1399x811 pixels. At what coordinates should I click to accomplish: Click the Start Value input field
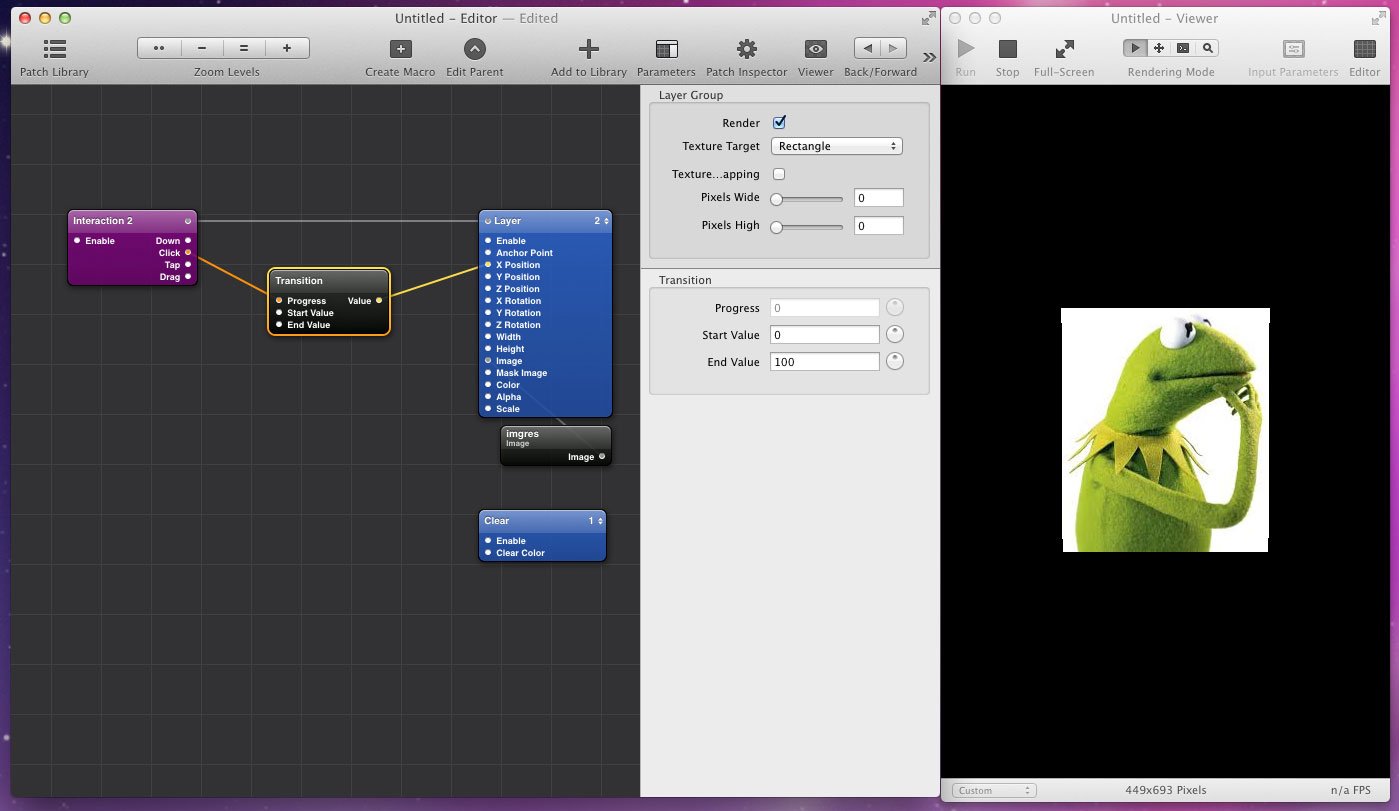[x=825, y=335]
